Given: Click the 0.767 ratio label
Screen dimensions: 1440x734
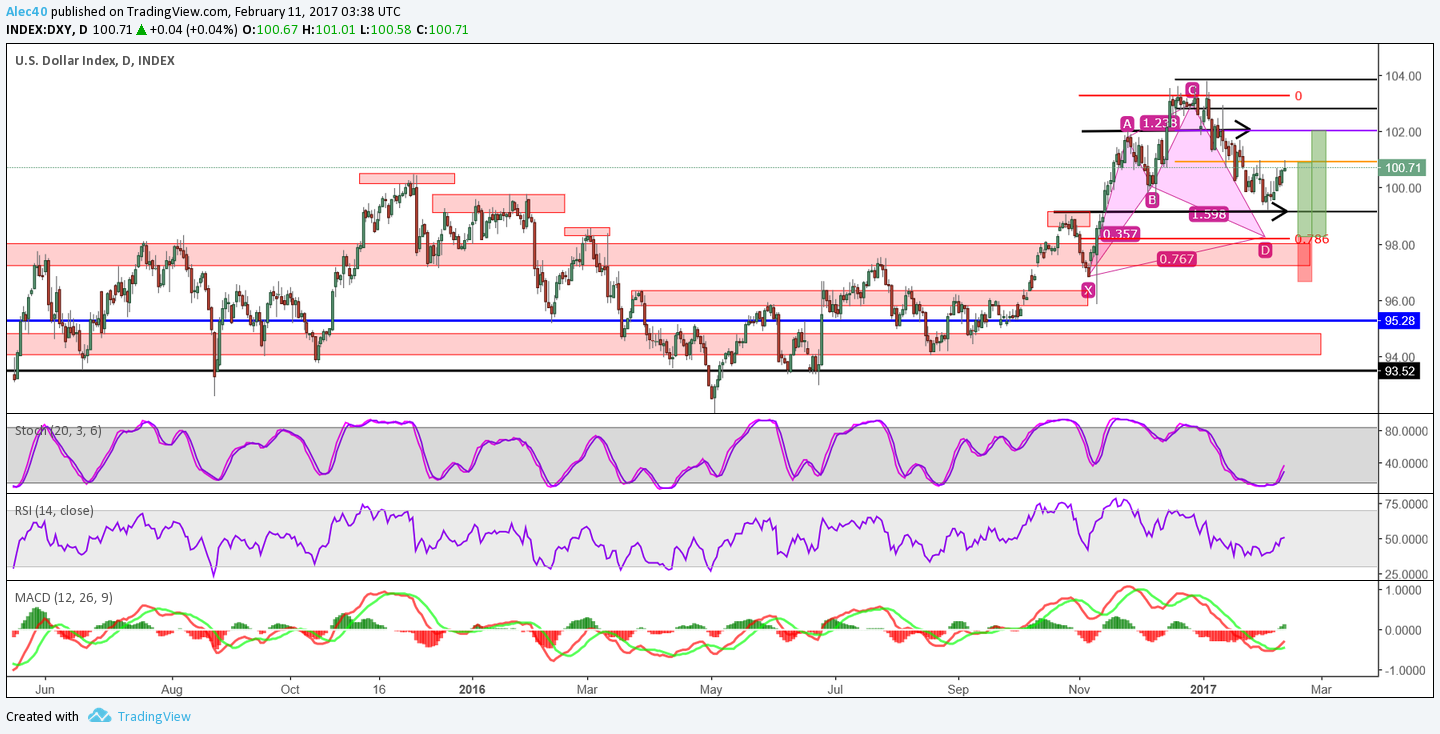Looking at the screenshot, I should [1175, 259].
